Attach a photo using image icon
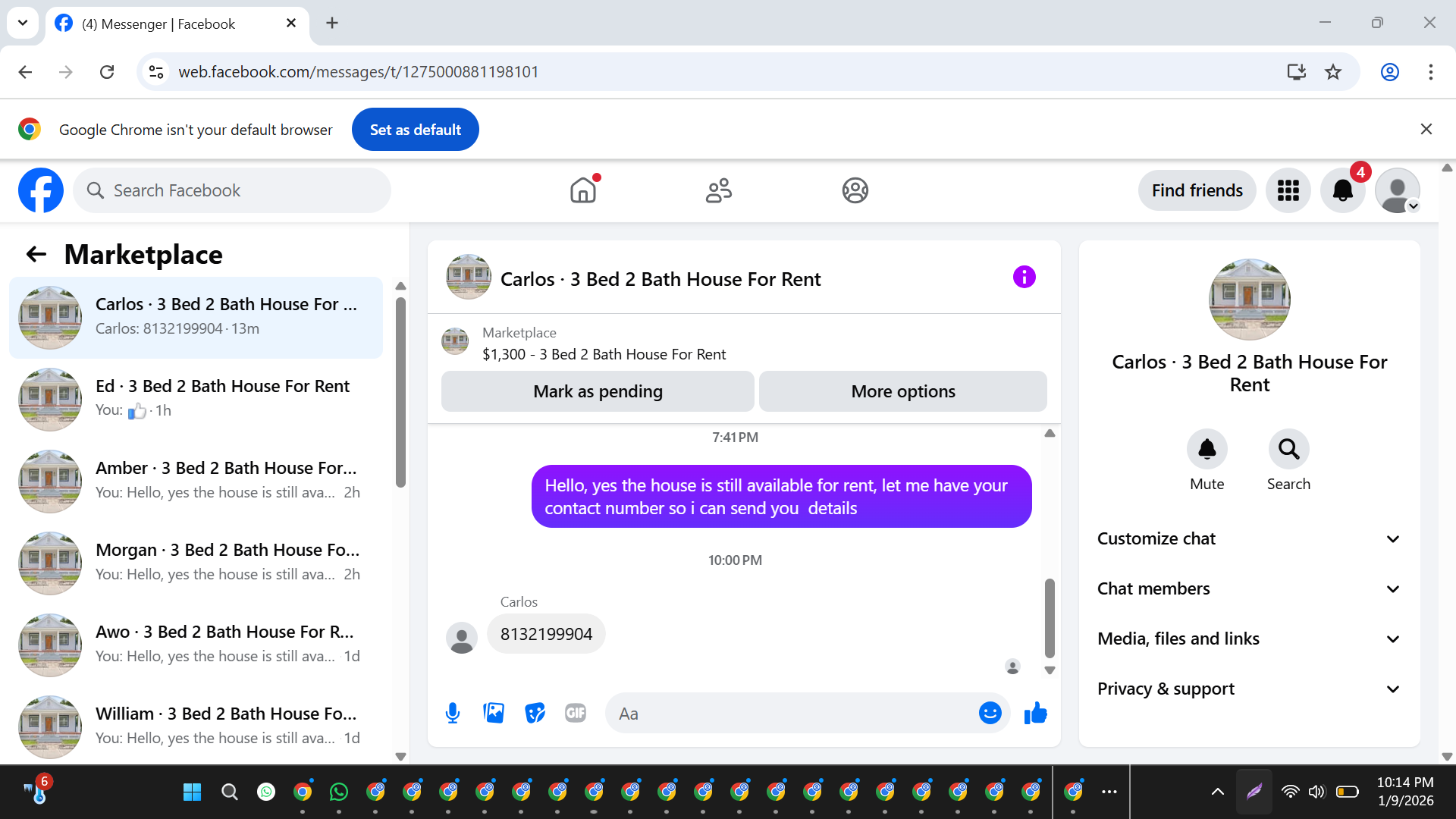Viewport: 1456px width, 819px height. [494, 713]
